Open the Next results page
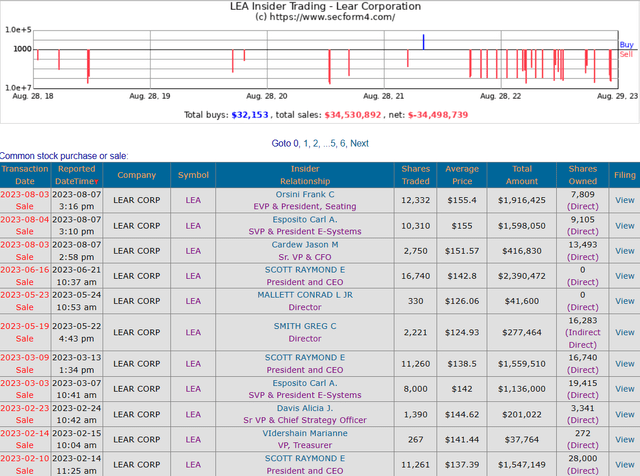Image resolution: width=640 pixels, height=476 pixels. point(360,144)
